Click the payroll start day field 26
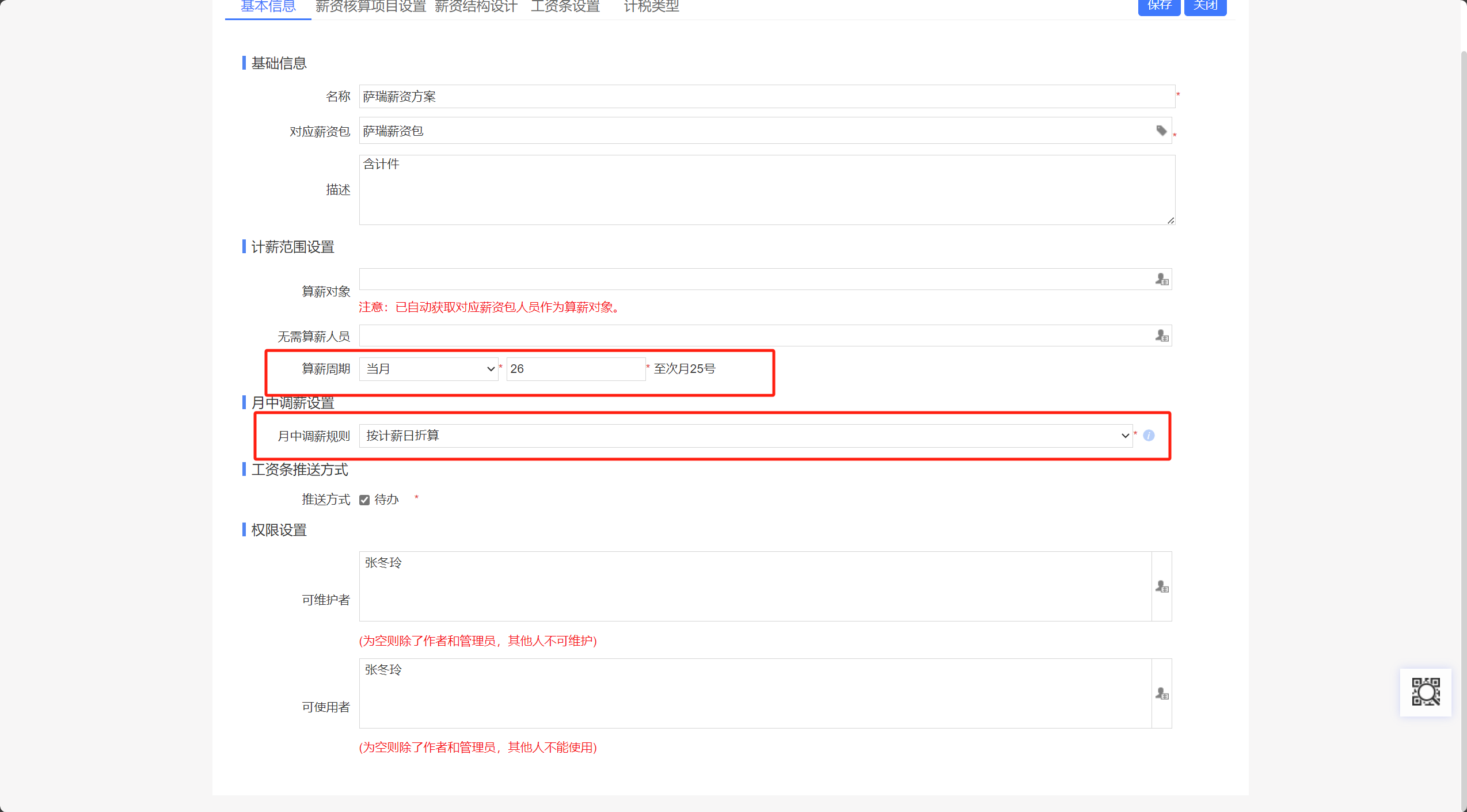The width and height of the screenshot is (1467, 812). 575,369
